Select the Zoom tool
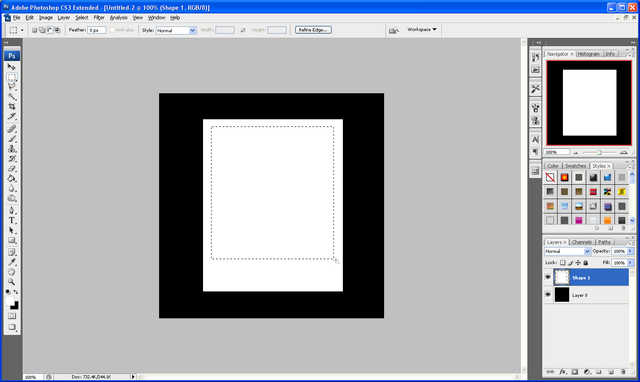The width and height of the screenshot is (640, 382). (12, 282)
